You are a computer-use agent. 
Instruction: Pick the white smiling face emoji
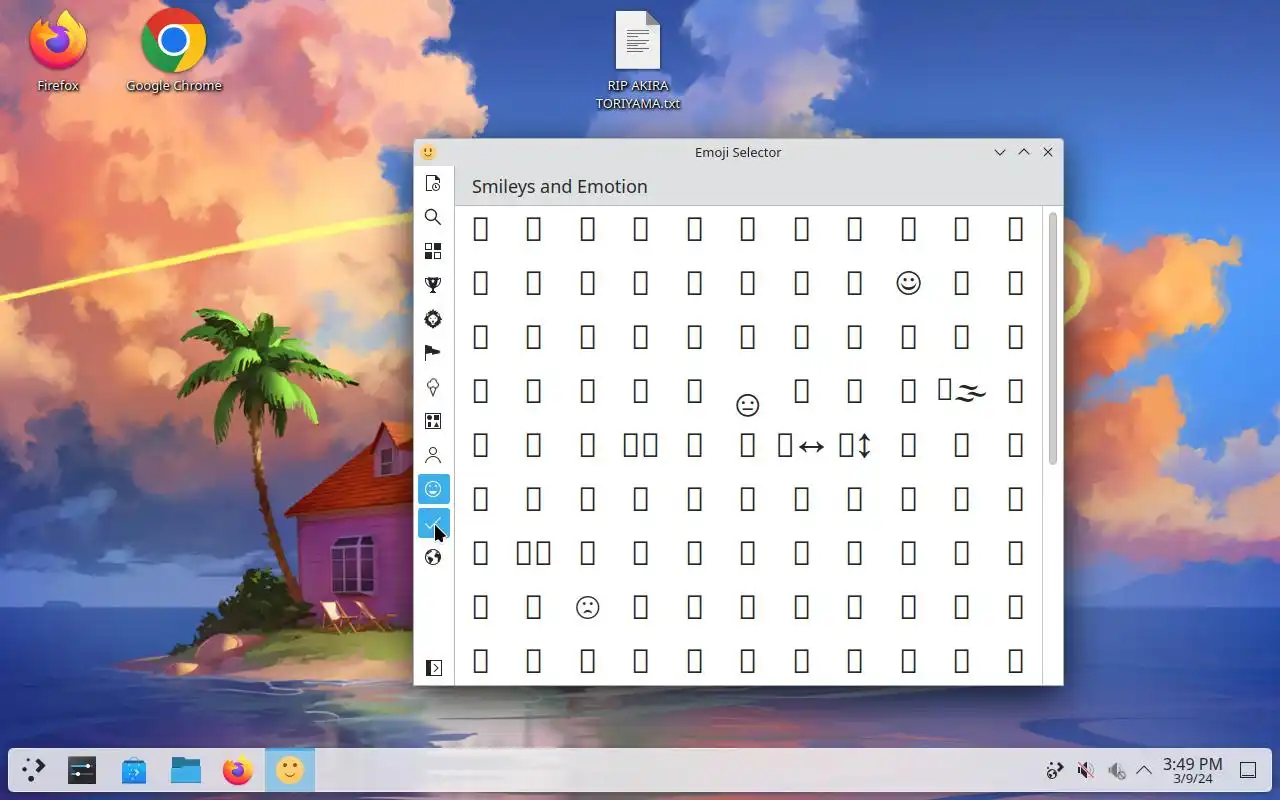908,283
